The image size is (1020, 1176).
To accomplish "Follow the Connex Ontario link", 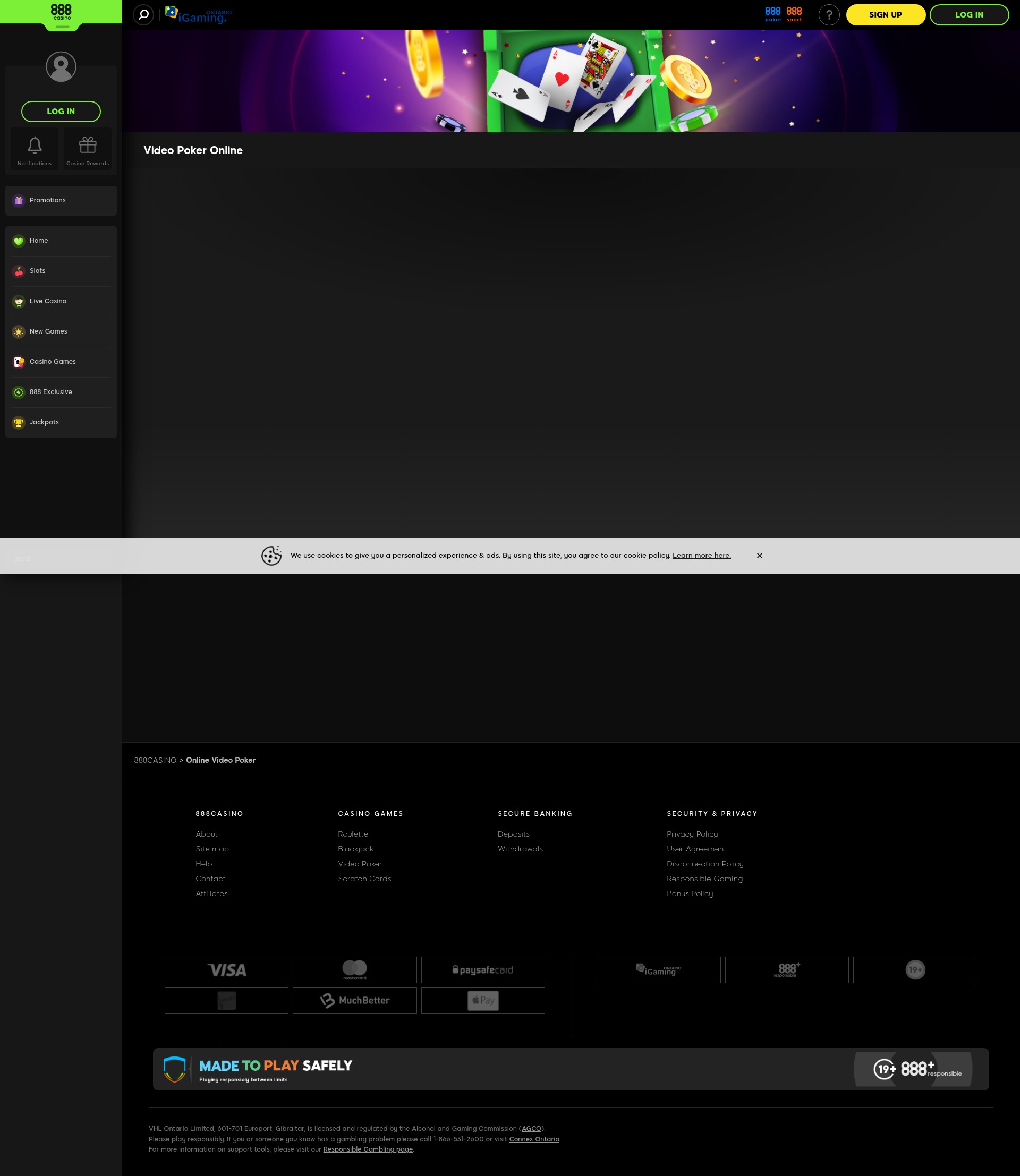I will (534, 1139).
